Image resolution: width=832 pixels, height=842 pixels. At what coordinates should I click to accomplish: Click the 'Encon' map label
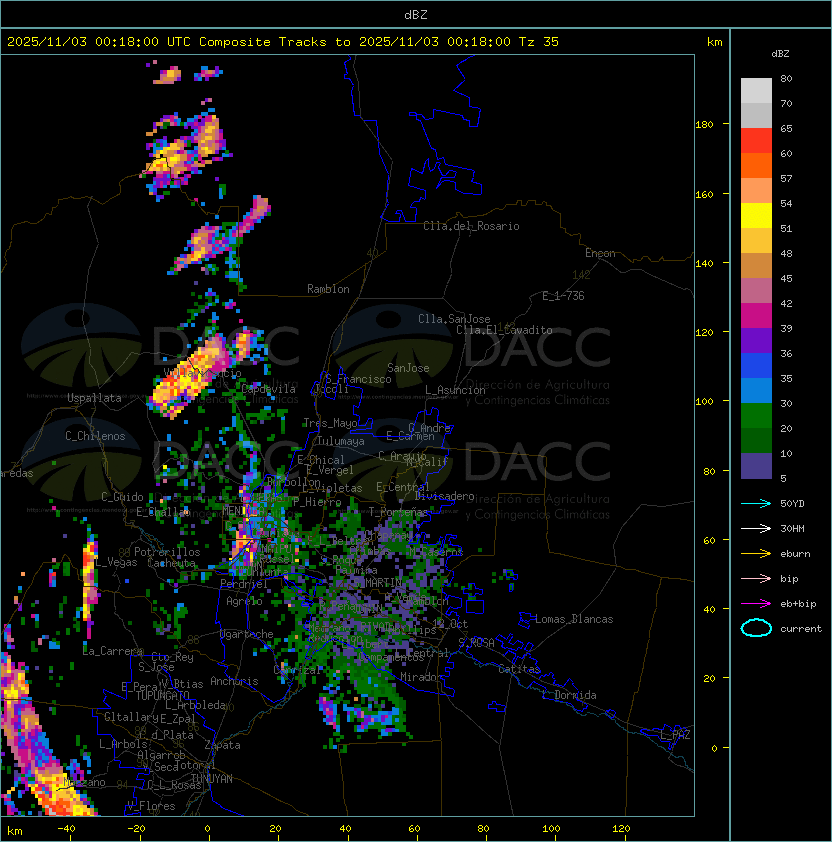click(x=600, y=253)
